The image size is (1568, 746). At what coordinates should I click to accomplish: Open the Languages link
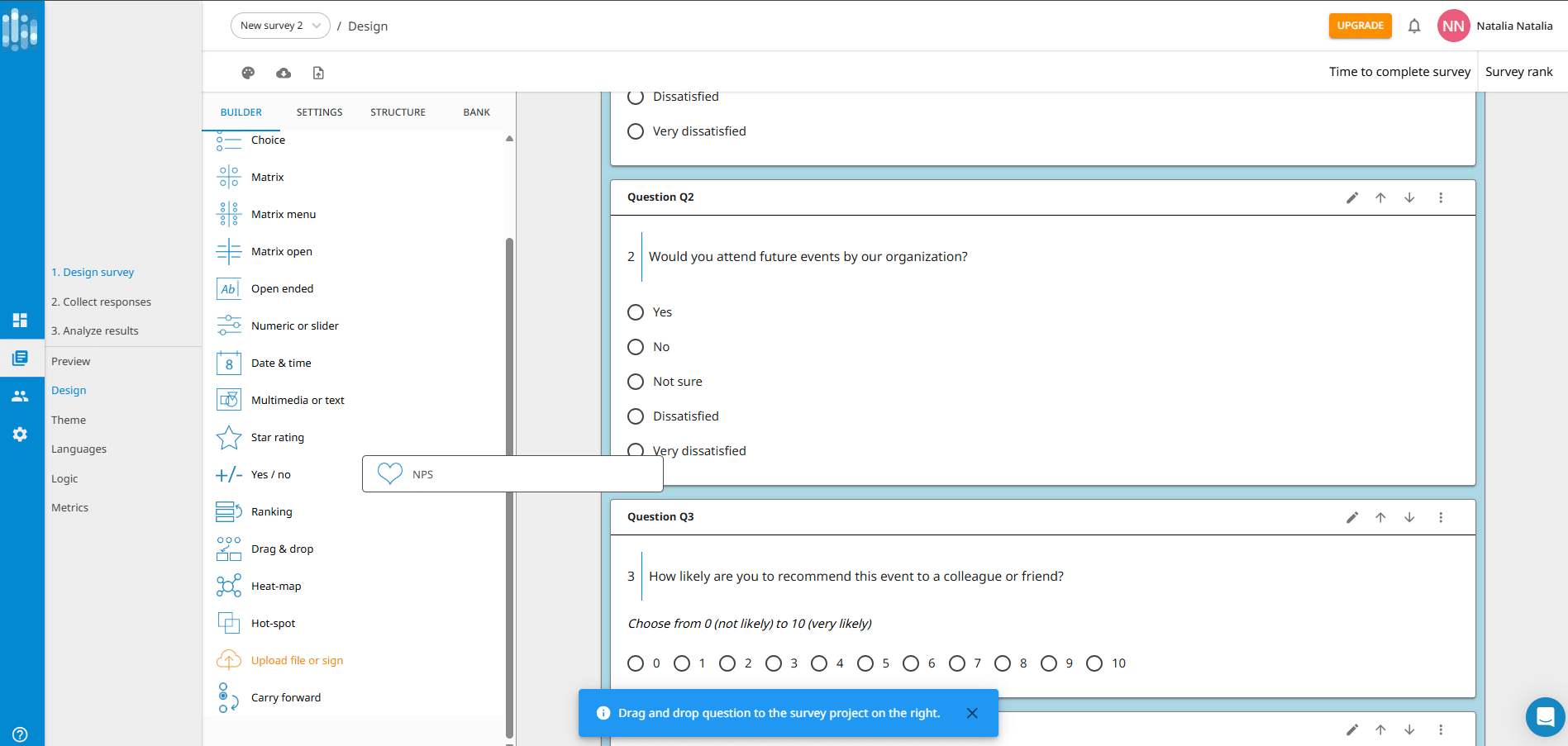[79, 449]
